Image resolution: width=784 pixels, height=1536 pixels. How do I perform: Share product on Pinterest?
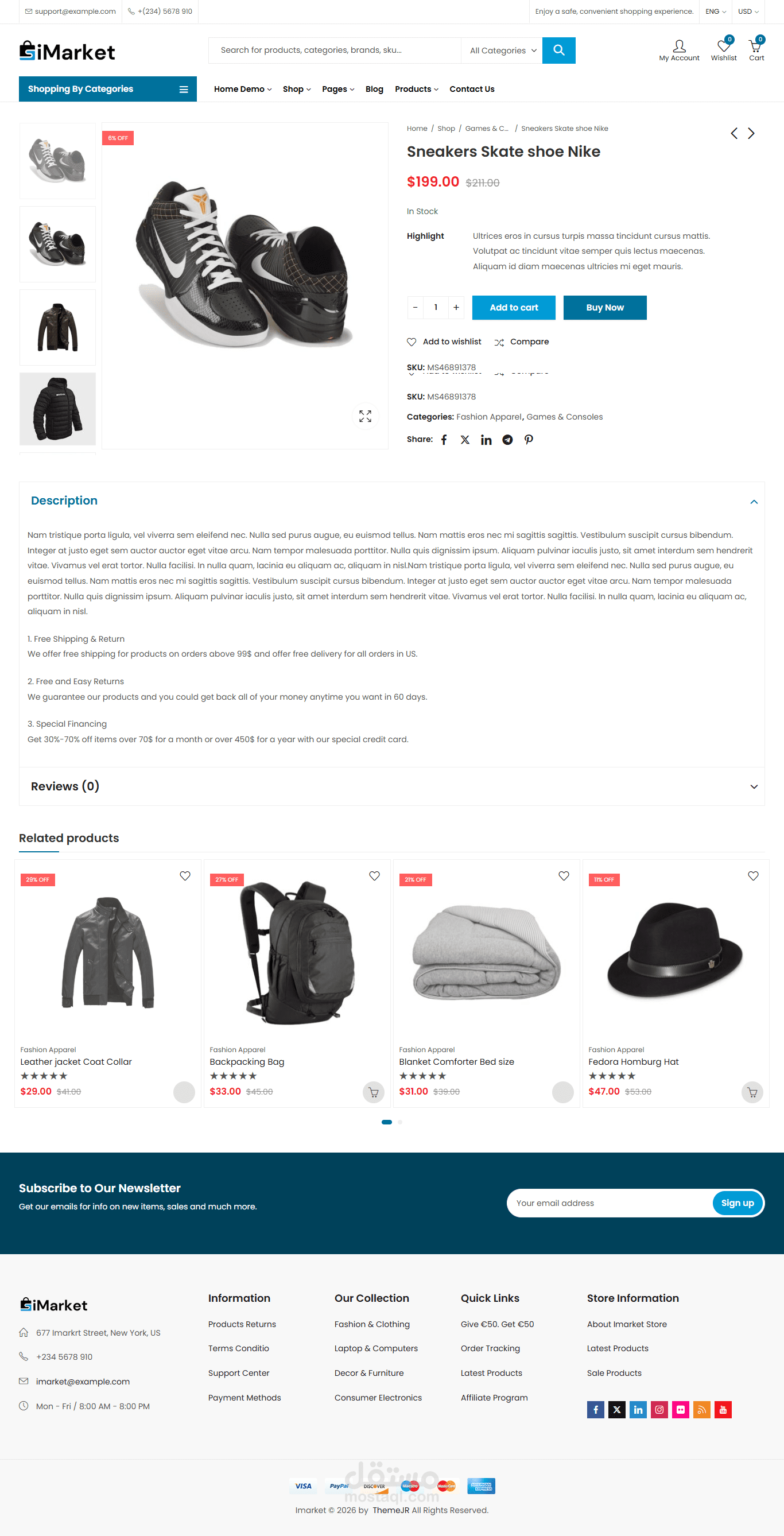pyautogui.click(x=529, y=440)
